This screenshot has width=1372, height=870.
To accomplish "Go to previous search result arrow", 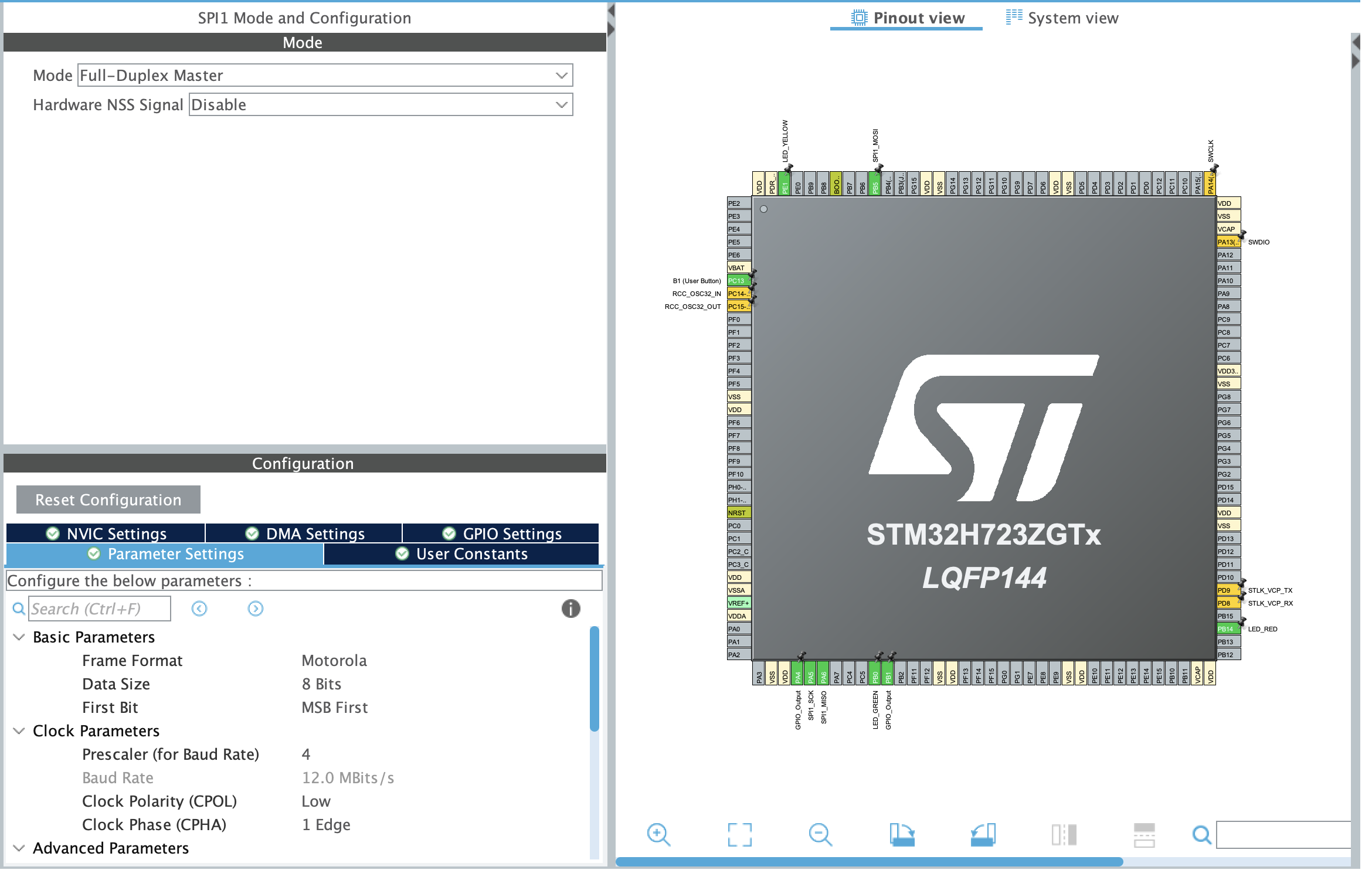I will point(199,609).
